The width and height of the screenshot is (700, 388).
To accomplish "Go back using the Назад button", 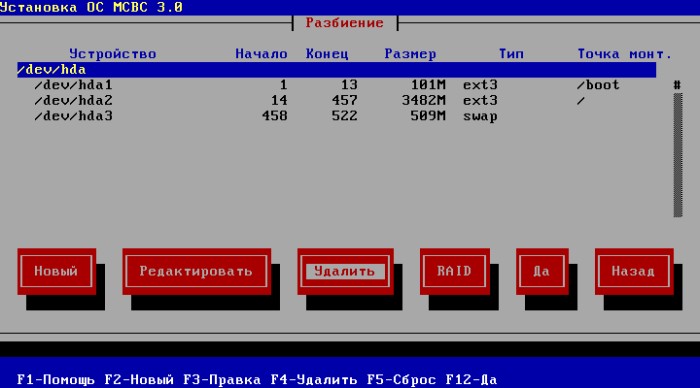I will 634,271.
